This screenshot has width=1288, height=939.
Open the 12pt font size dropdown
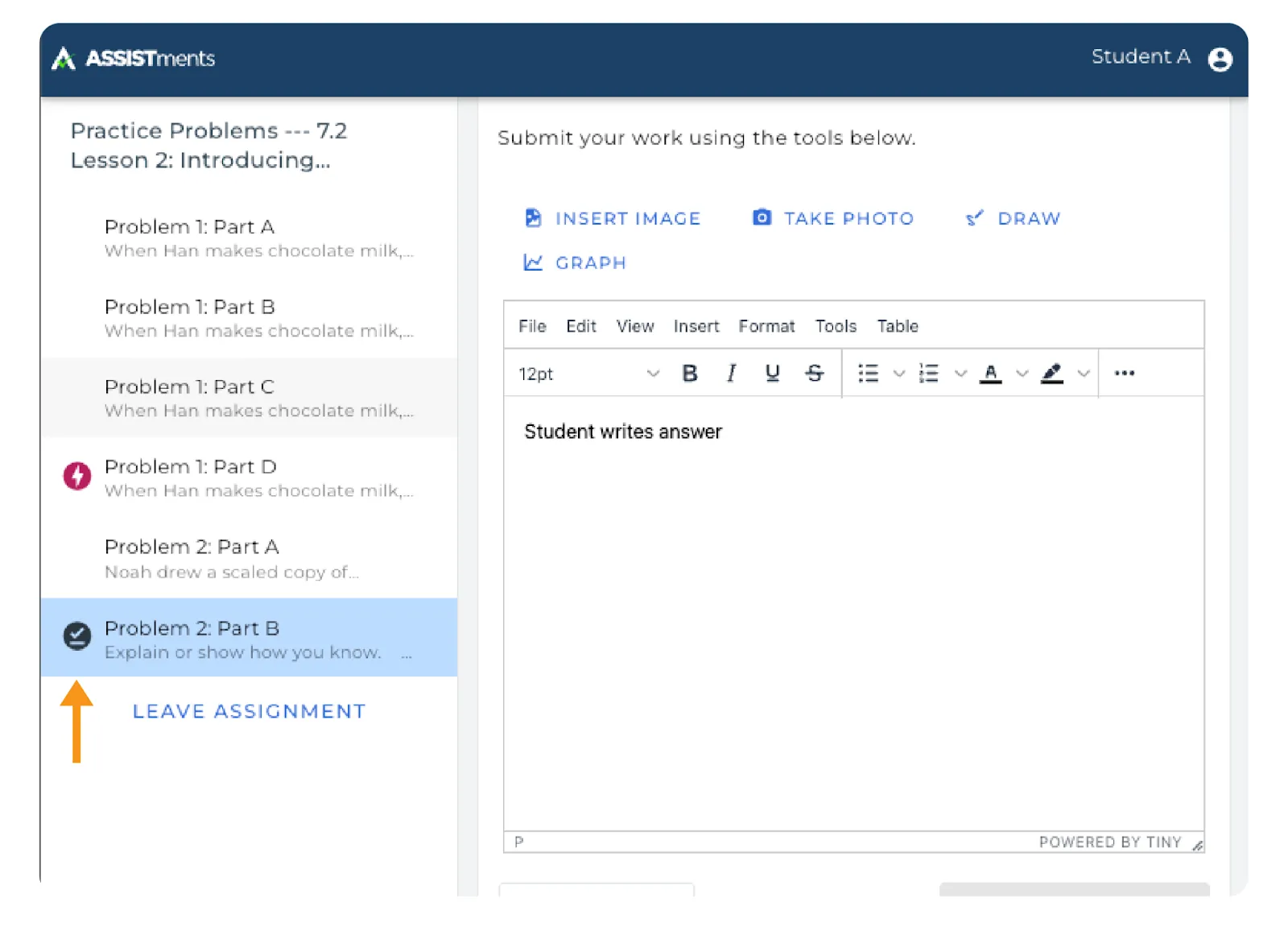click(588, 374)
